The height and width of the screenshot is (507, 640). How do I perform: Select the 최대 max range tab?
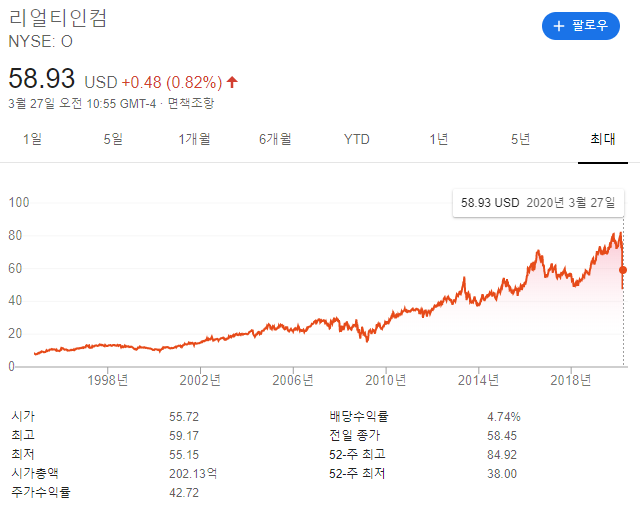603,139
